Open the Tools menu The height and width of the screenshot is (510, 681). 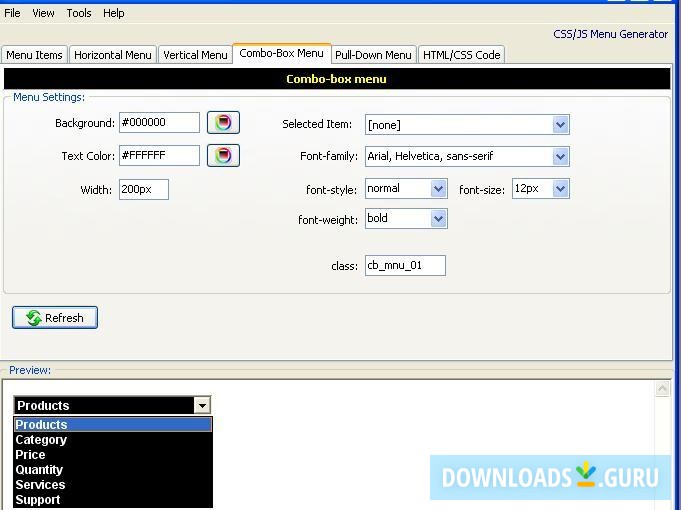[x=79, y=13]
